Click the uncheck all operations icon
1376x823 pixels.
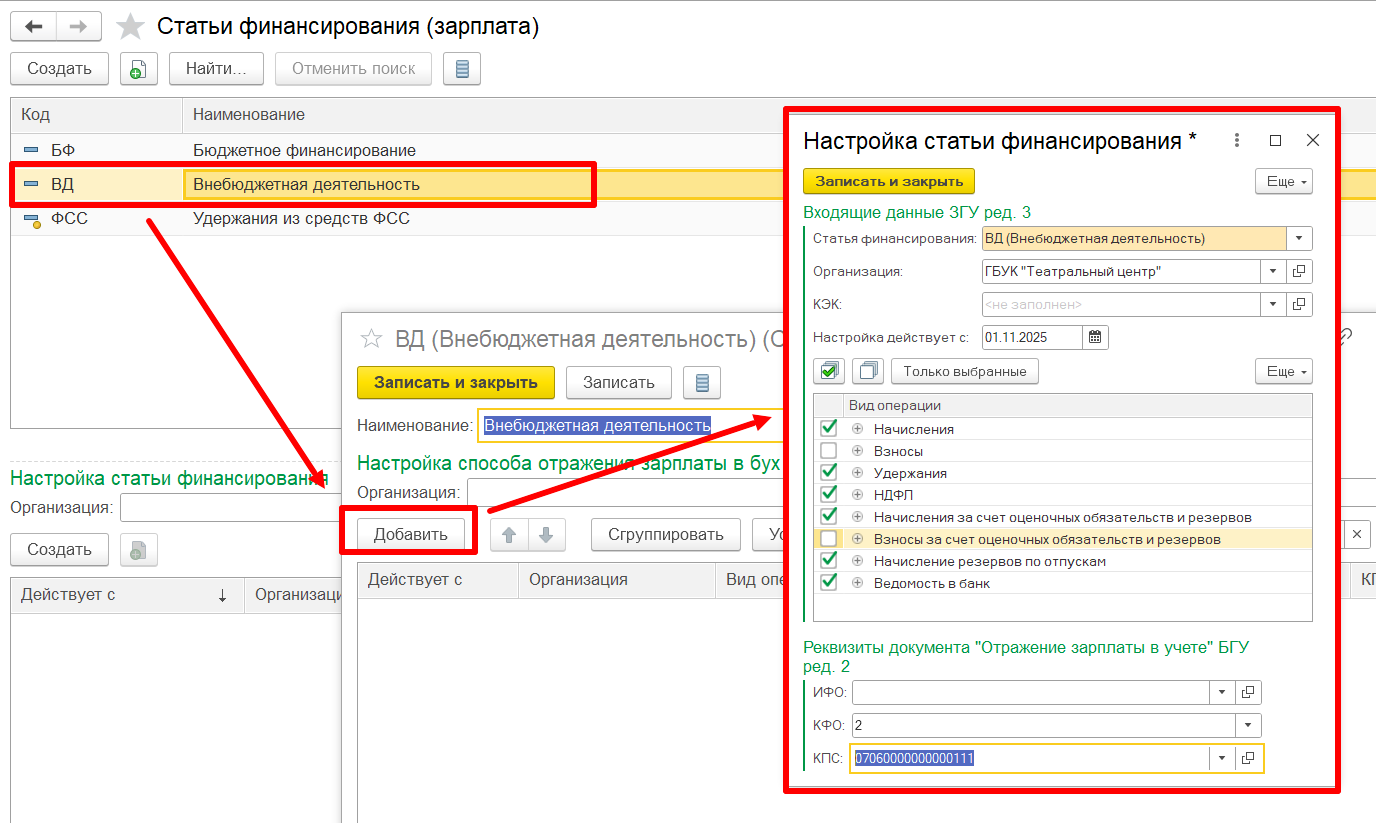pos(868,371)
